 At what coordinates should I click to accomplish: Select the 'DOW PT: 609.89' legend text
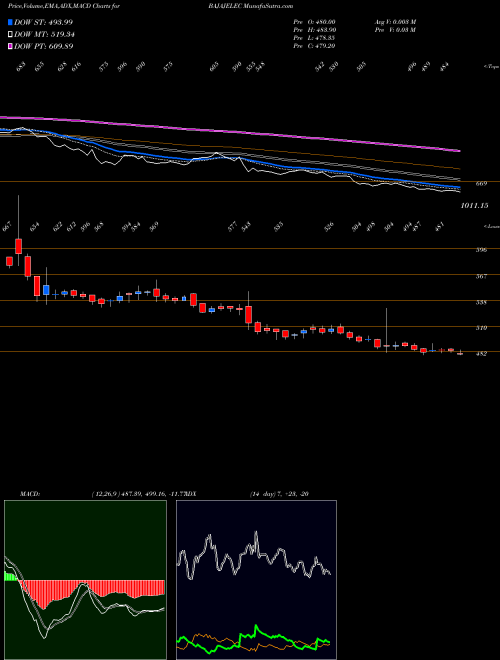44,46
